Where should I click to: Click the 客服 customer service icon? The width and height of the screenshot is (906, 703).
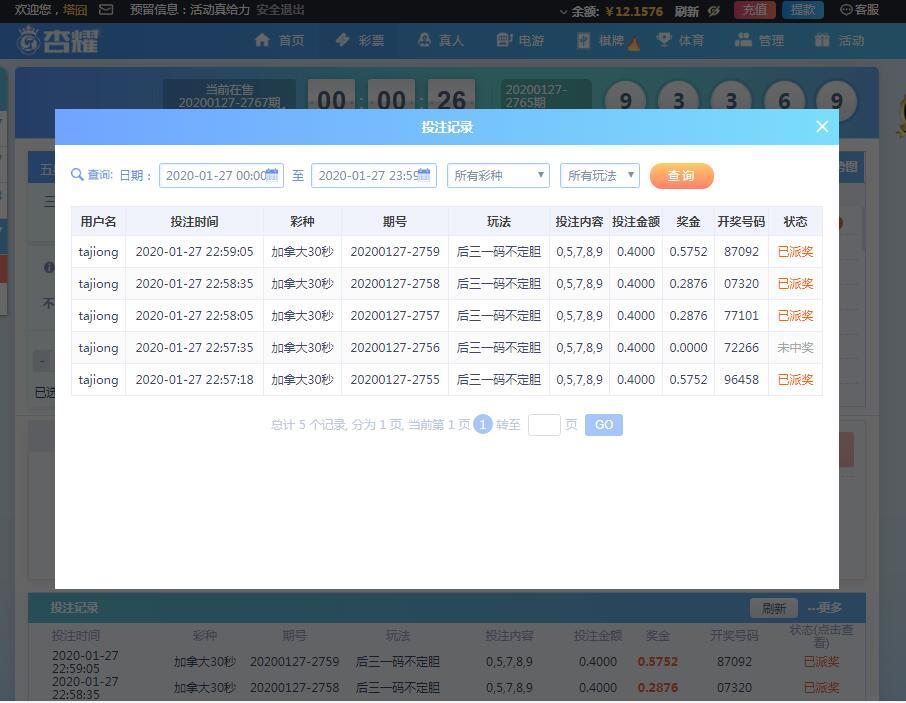pos(846,10)
